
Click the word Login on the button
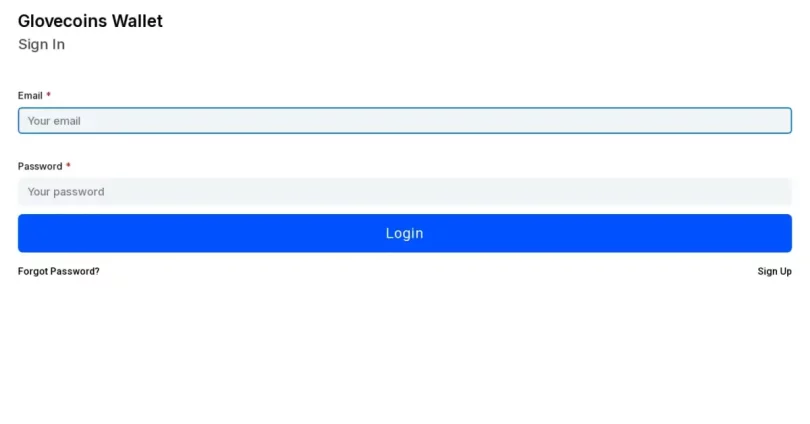pyautogui.click(x=404, y=233)
